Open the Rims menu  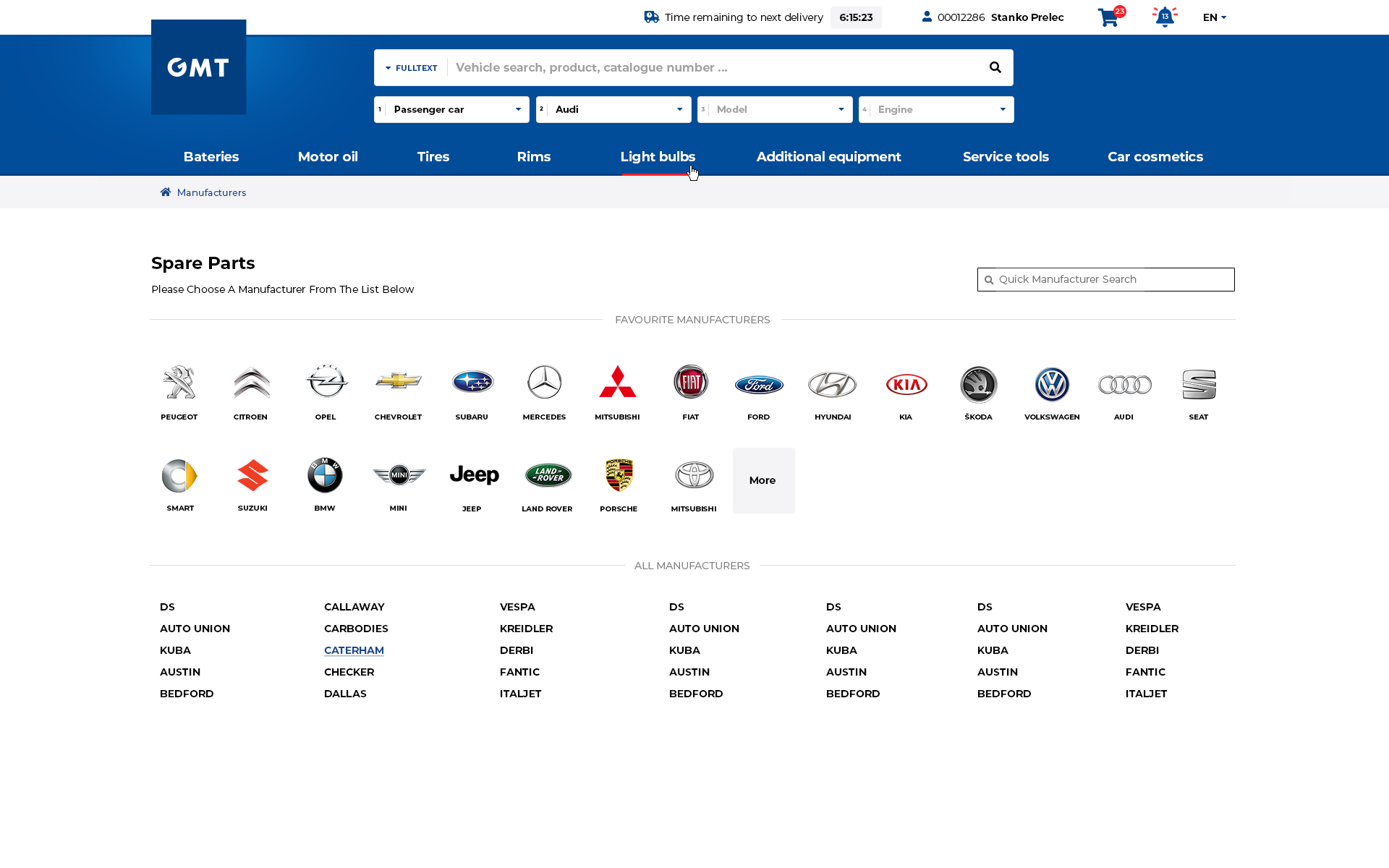[534, 157]
